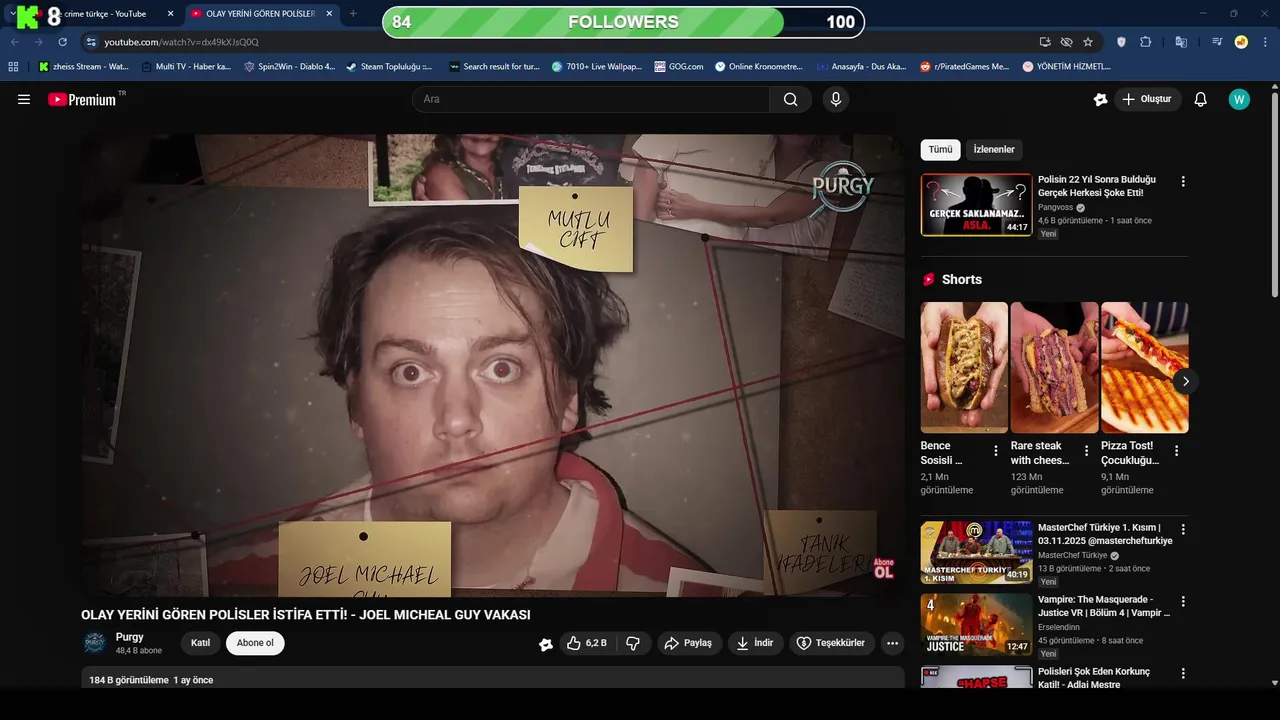Open Steam Topluluğu bookmark
1280x720 pixels.
tap(389, 67)
